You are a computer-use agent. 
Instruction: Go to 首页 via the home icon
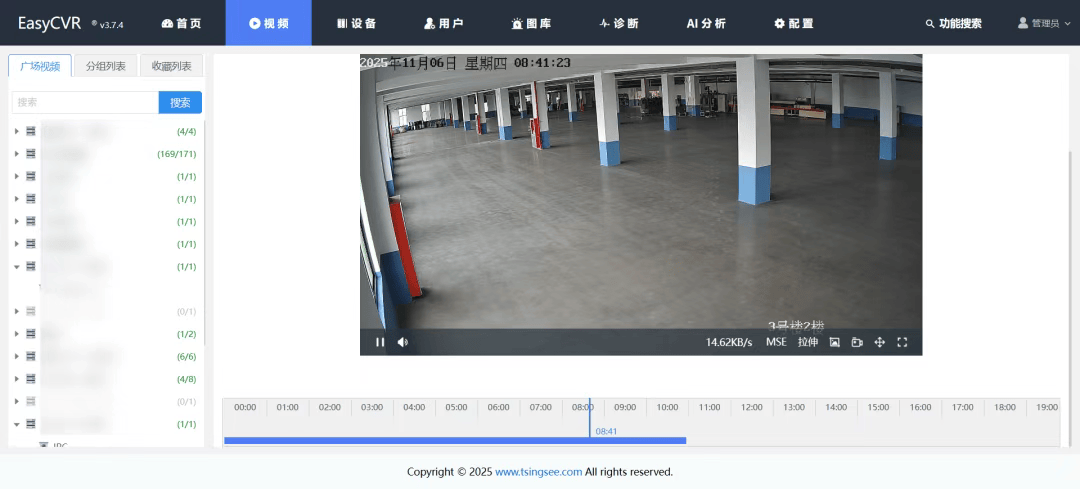pos(181,23)
